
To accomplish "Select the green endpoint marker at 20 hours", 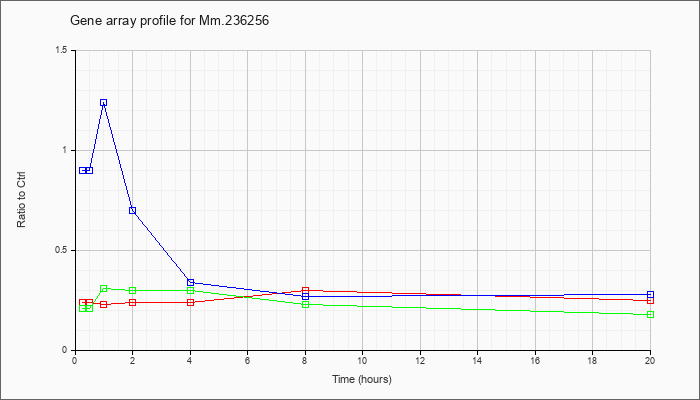I will (x=650, y=314).
